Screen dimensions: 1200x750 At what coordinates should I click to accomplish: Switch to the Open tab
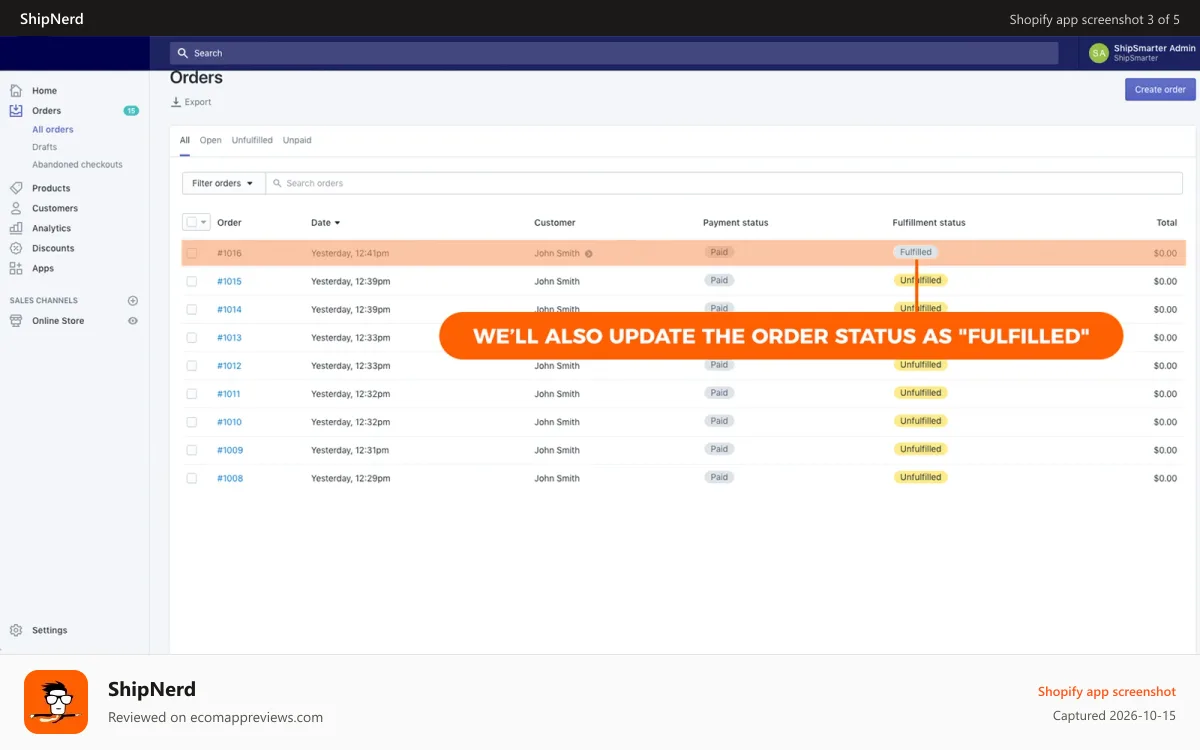210,140
